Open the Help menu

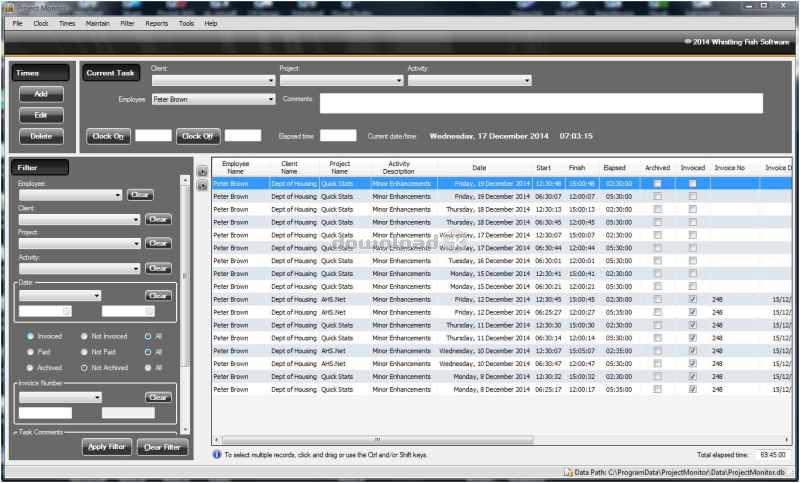point(211,23)
